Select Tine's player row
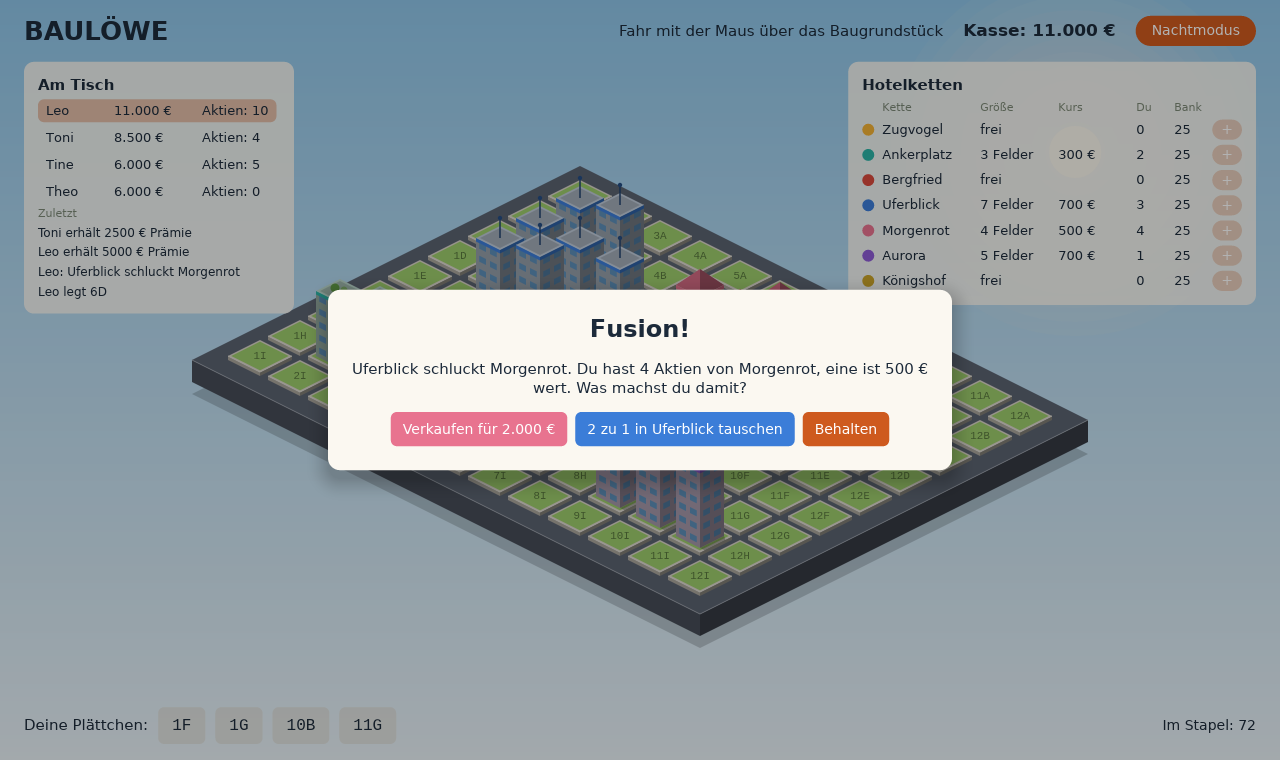Screen dimensions: 1280x760 click(x=157, y=165)
